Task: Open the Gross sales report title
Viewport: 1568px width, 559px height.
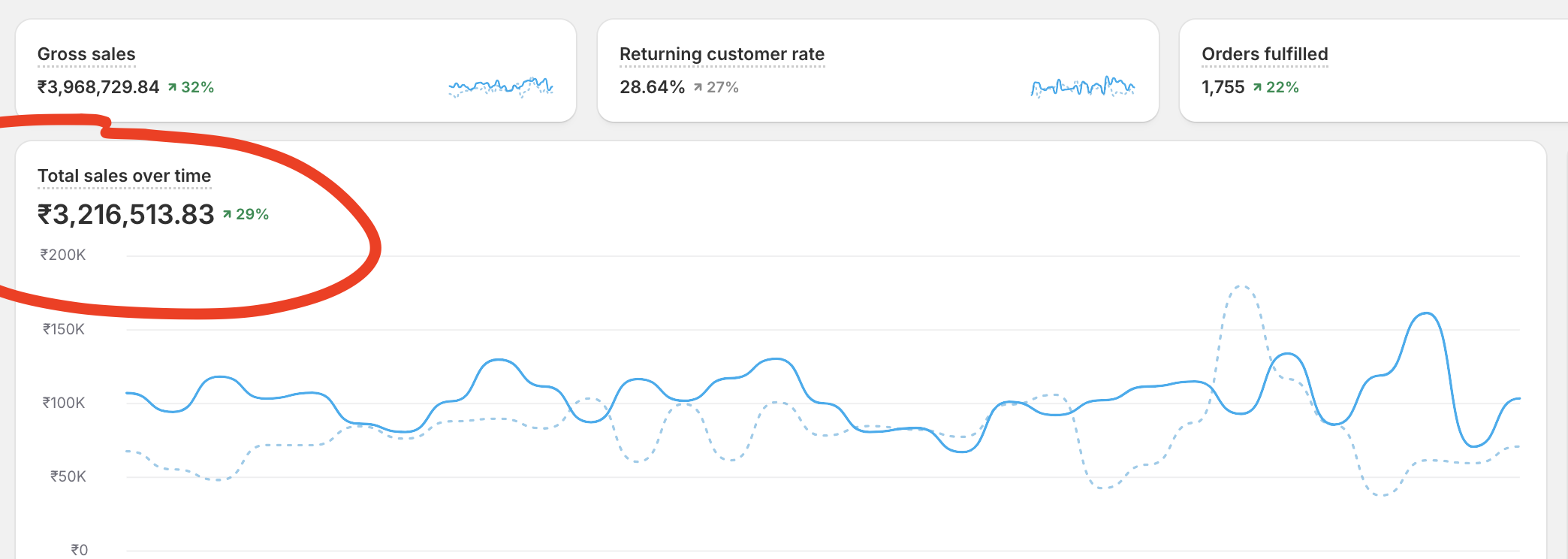Action: (86, 54)
